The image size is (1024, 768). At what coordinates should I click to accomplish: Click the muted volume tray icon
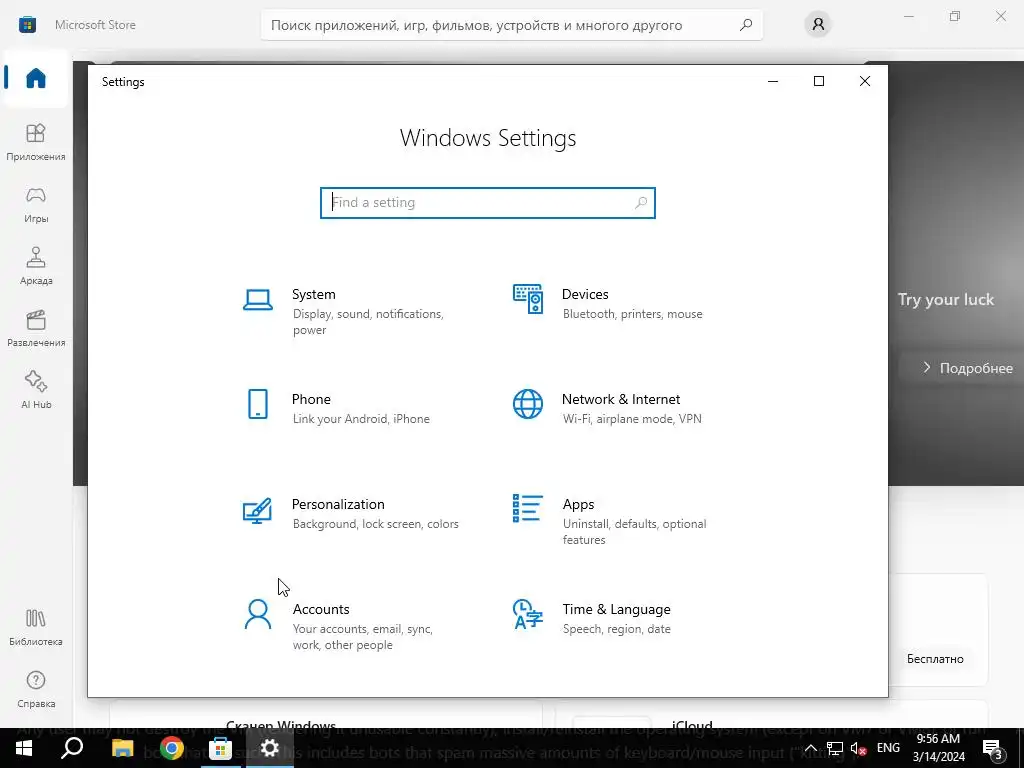(859, 748)
